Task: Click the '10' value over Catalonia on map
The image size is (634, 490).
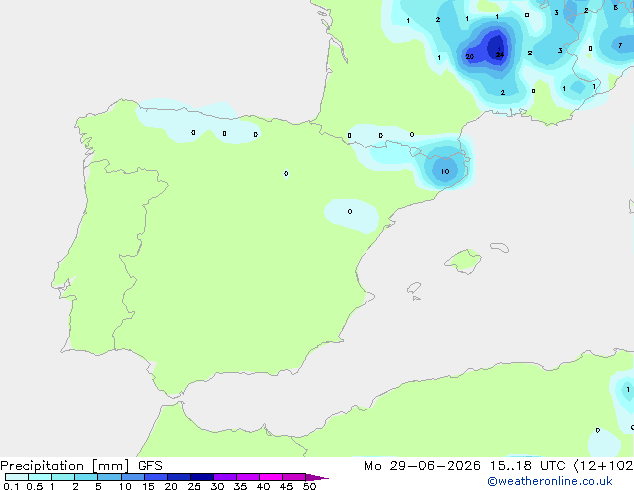Action: point(445,171)
